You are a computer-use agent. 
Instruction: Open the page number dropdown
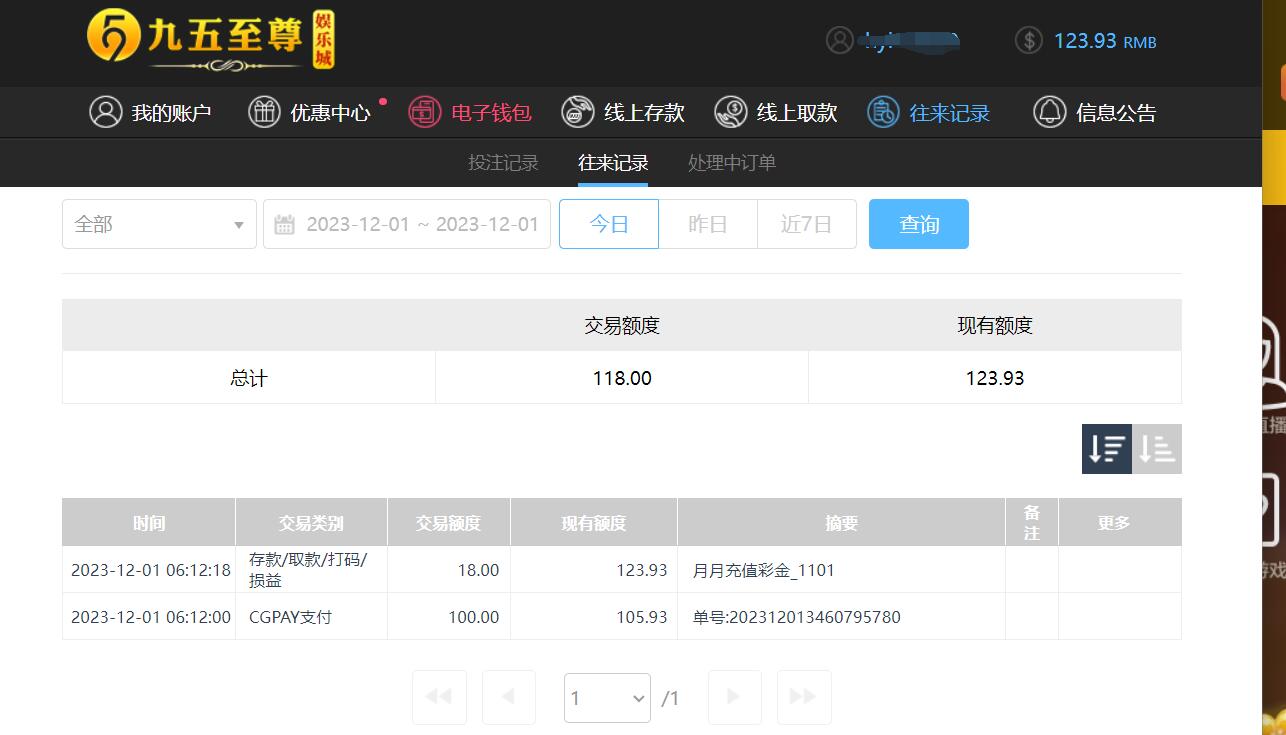coord(607,698)
